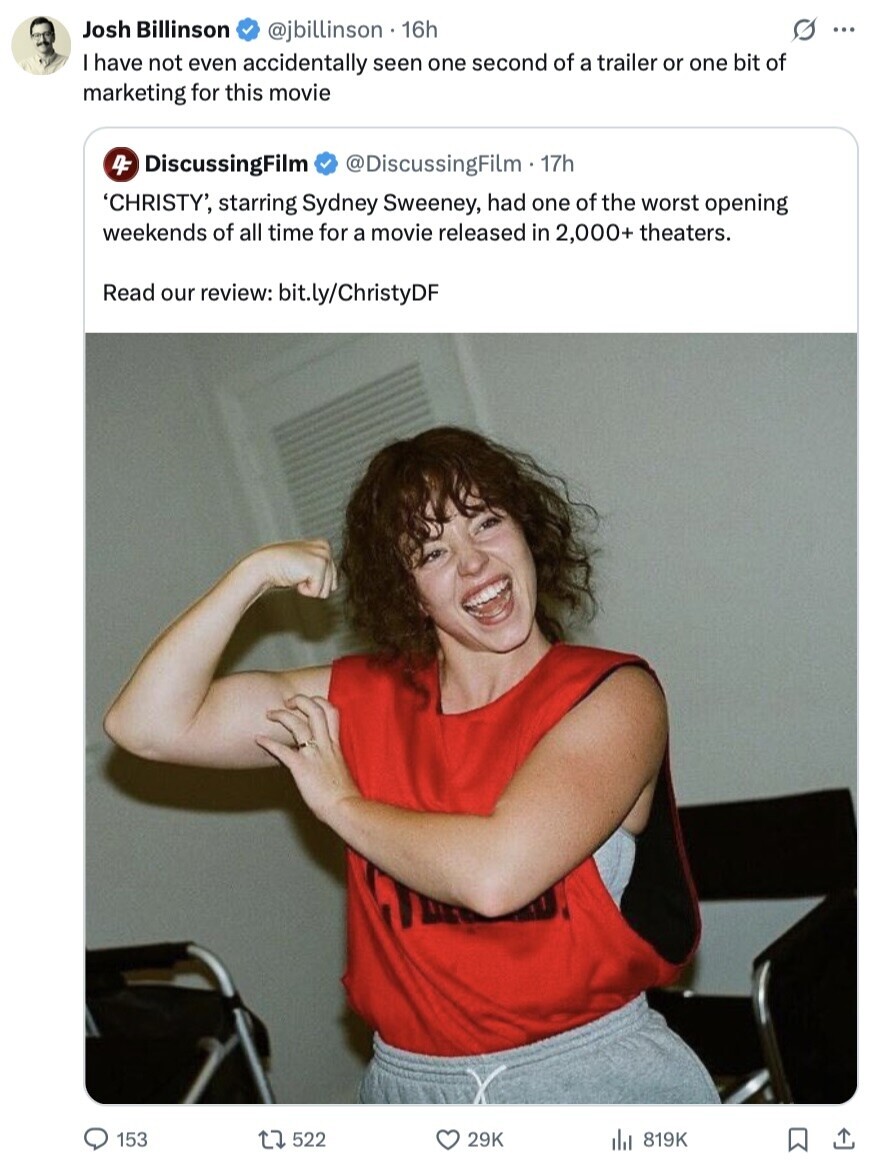Image resolution: width=878 pixels, height=1168 pixels.
Task: Click Josh Billinson's blue verified badge
Action: pyautogui.click(x=247, y=30)
